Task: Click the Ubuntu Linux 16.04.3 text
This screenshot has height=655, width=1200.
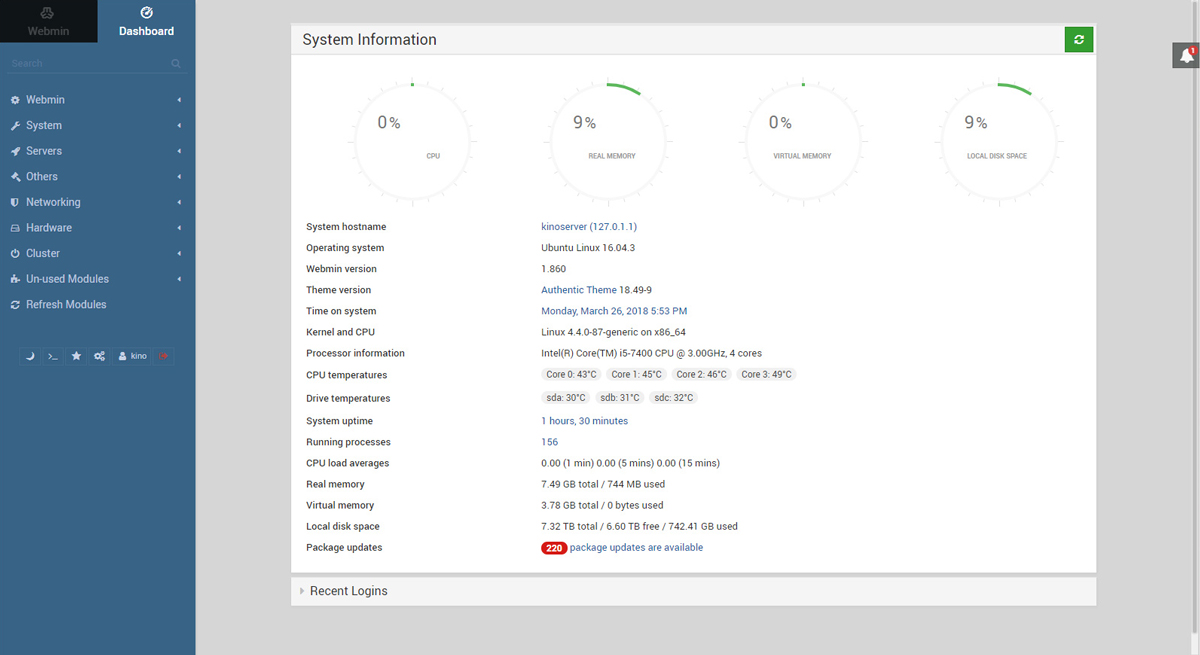Action: [x=588, y=248]
